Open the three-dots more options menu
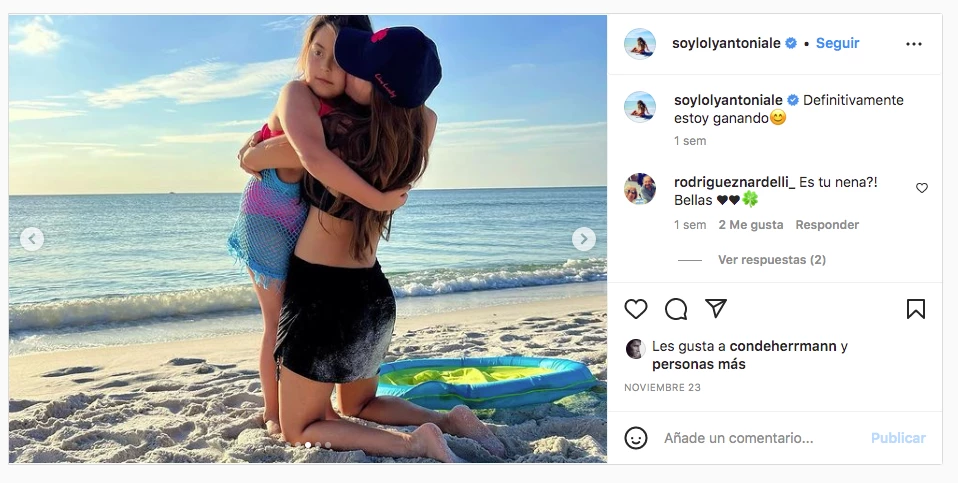The width and height of the screenshot is (958, 483). pos(913,44)
